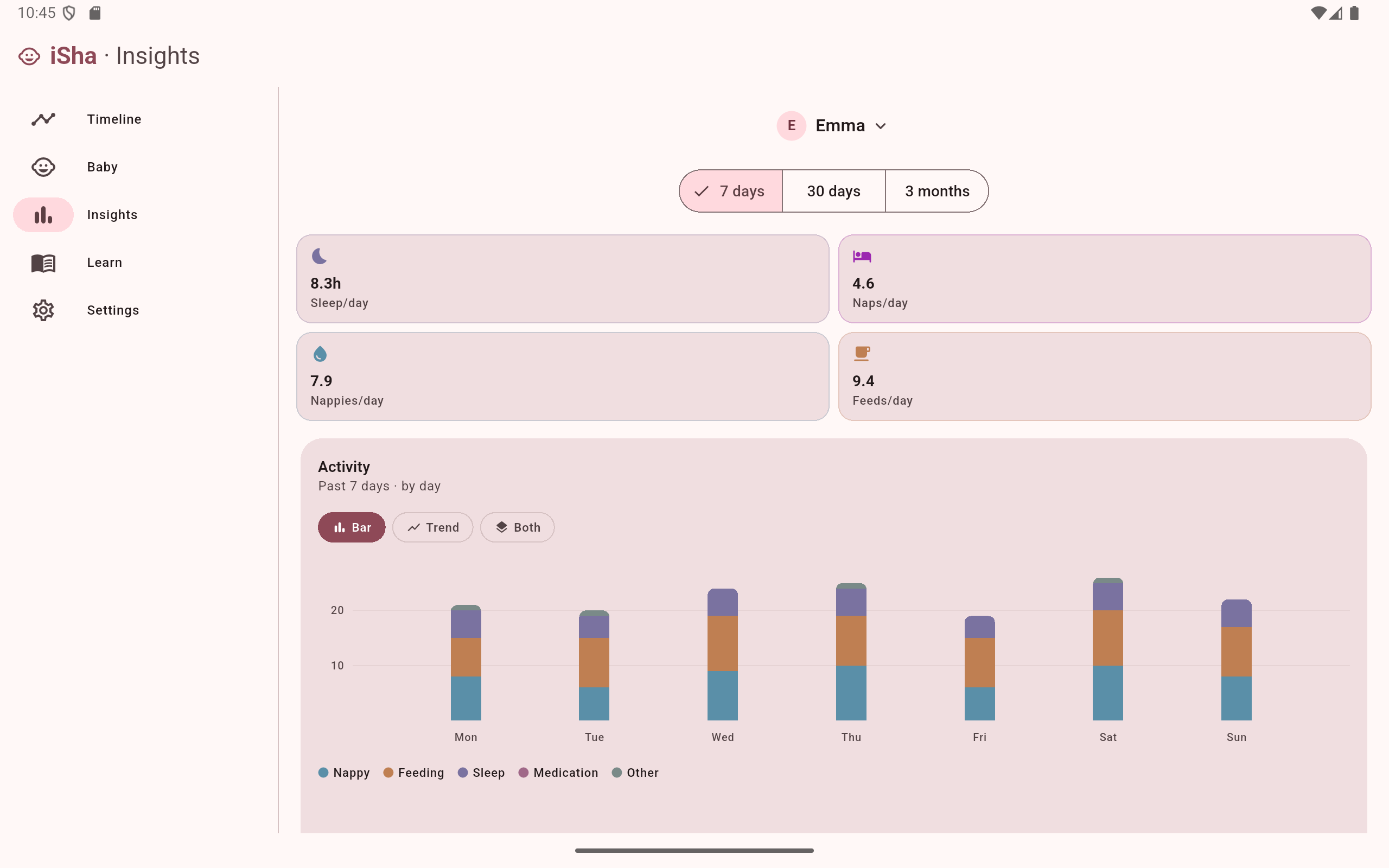Select the 3 months range option
Screen dimensions: 1389x868
tap(936, 190)
